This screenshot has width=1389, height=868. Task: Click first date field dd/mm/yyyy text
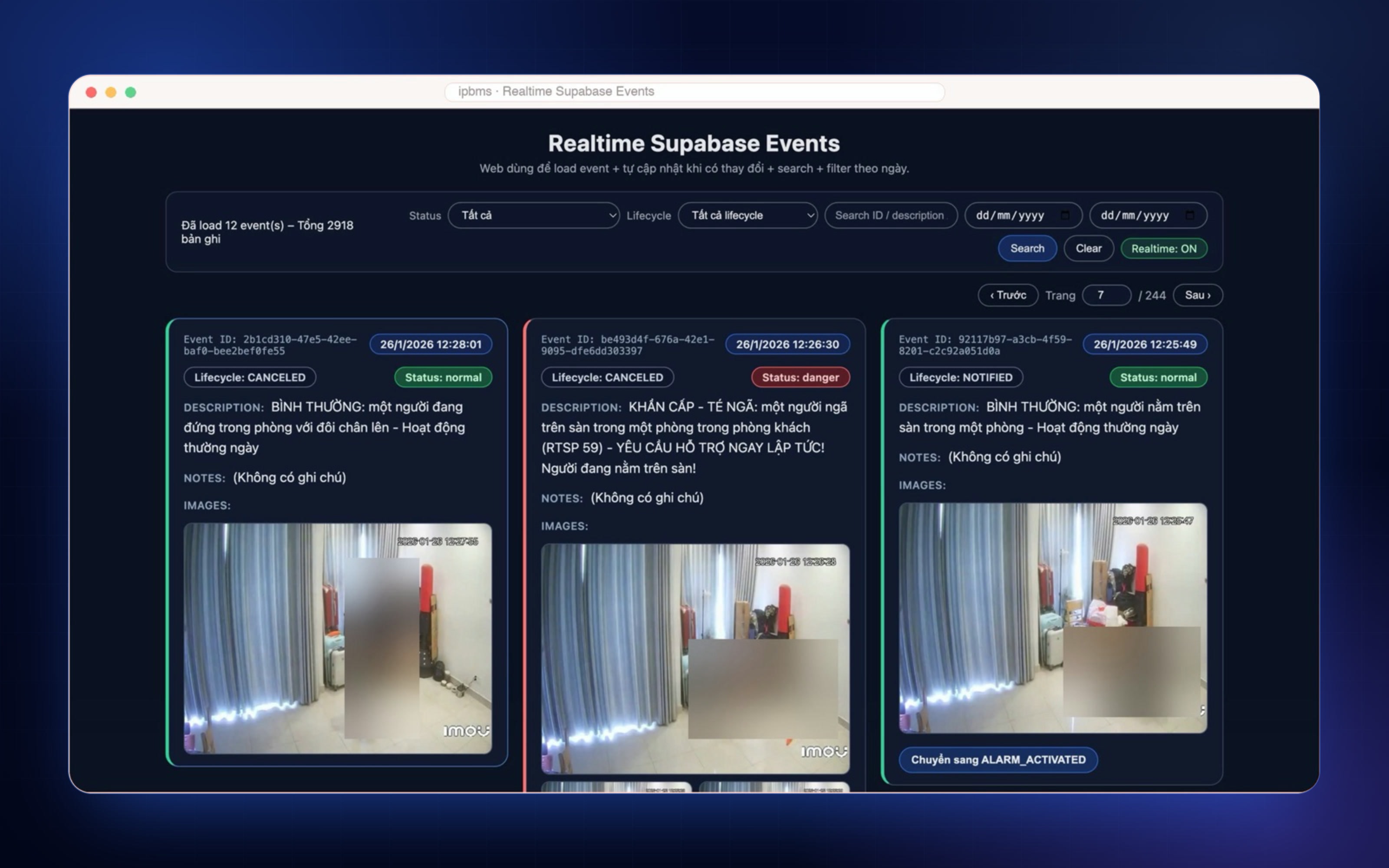(1010, 215)
